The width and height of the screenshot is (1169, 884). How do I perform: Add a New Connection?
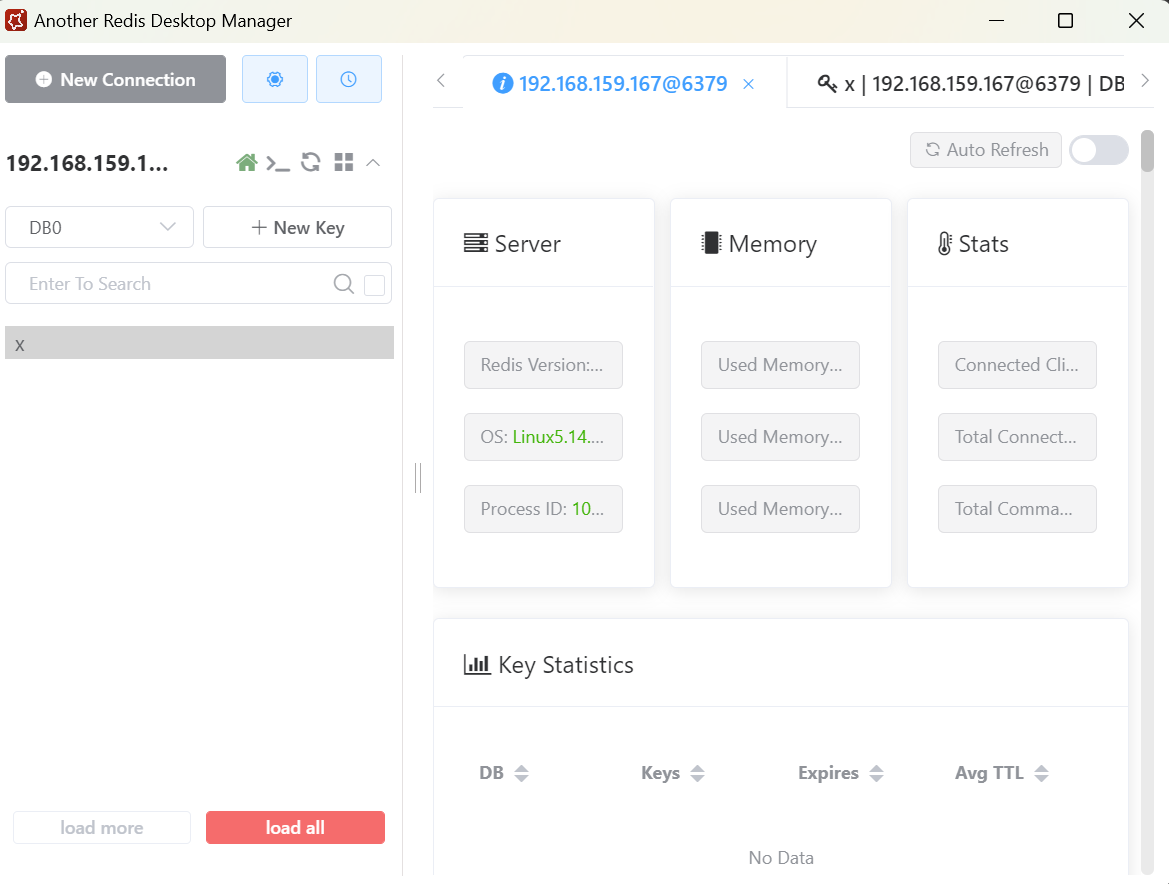click(x=116, y=79)
